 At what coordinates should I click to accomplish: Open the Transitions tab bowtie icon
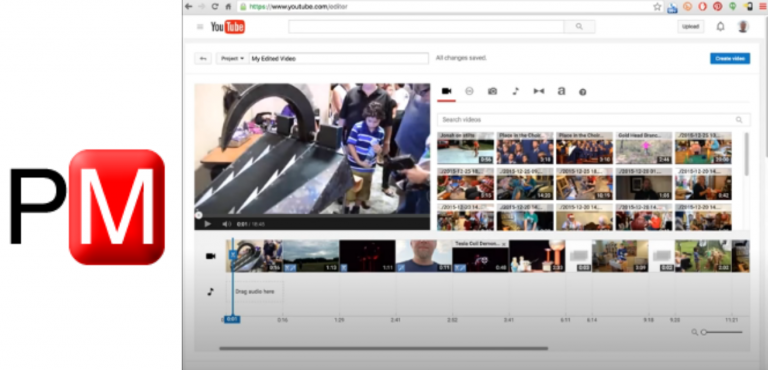pos(539,91)
